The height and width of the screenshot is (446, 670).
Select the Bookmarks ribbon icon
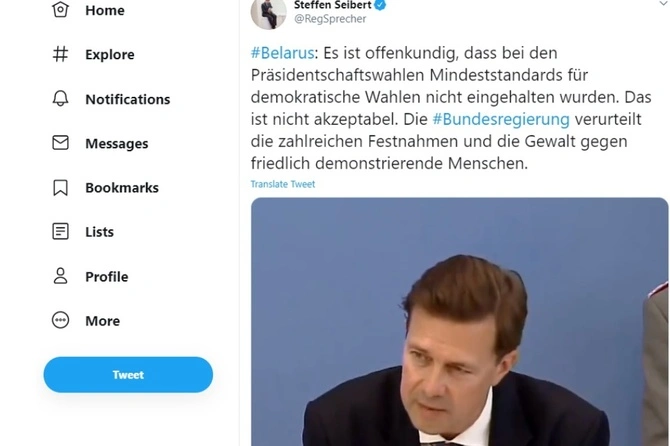pos(60,187)
